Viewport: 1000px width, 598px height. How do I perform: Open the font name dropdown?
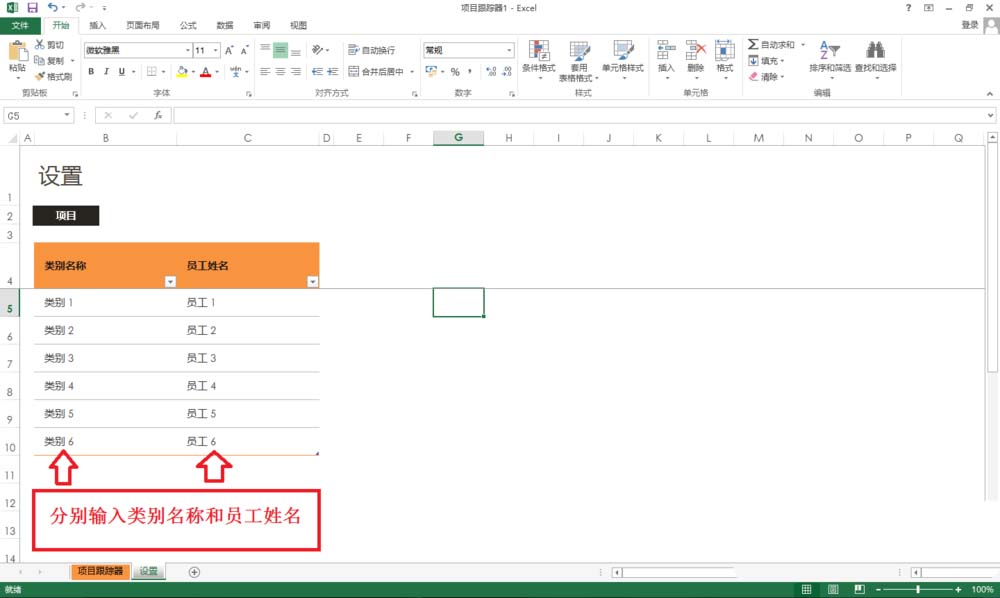click(187, 48)
